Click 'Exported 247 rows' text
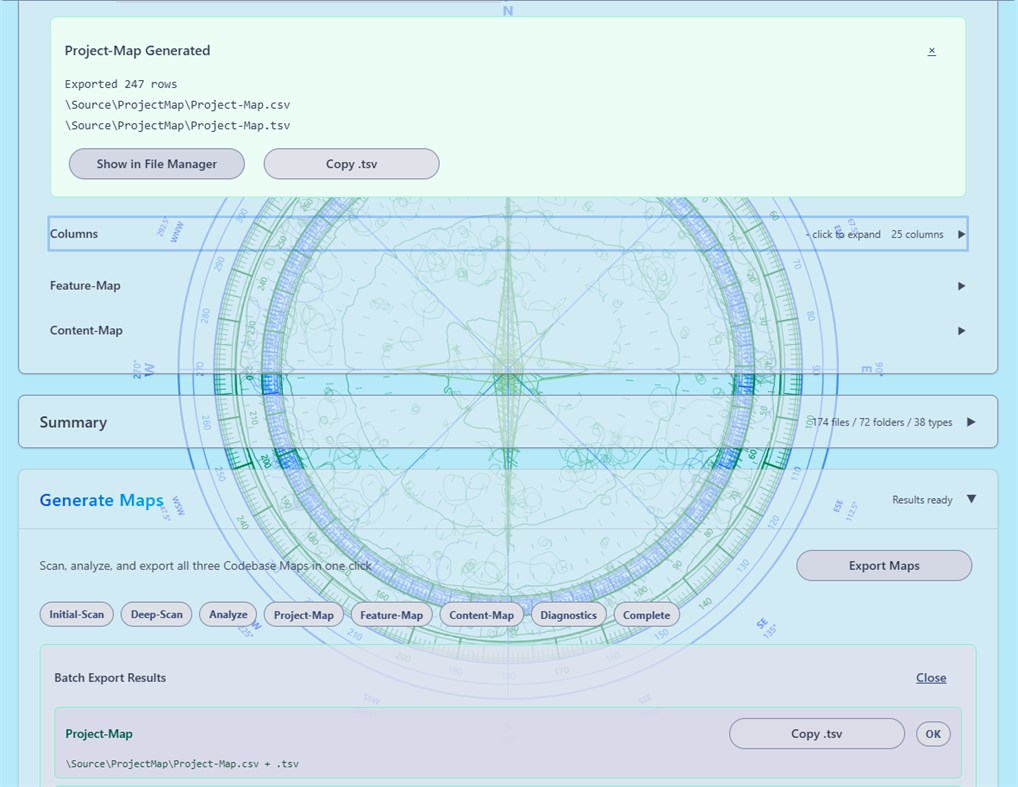 coord(121,84)
